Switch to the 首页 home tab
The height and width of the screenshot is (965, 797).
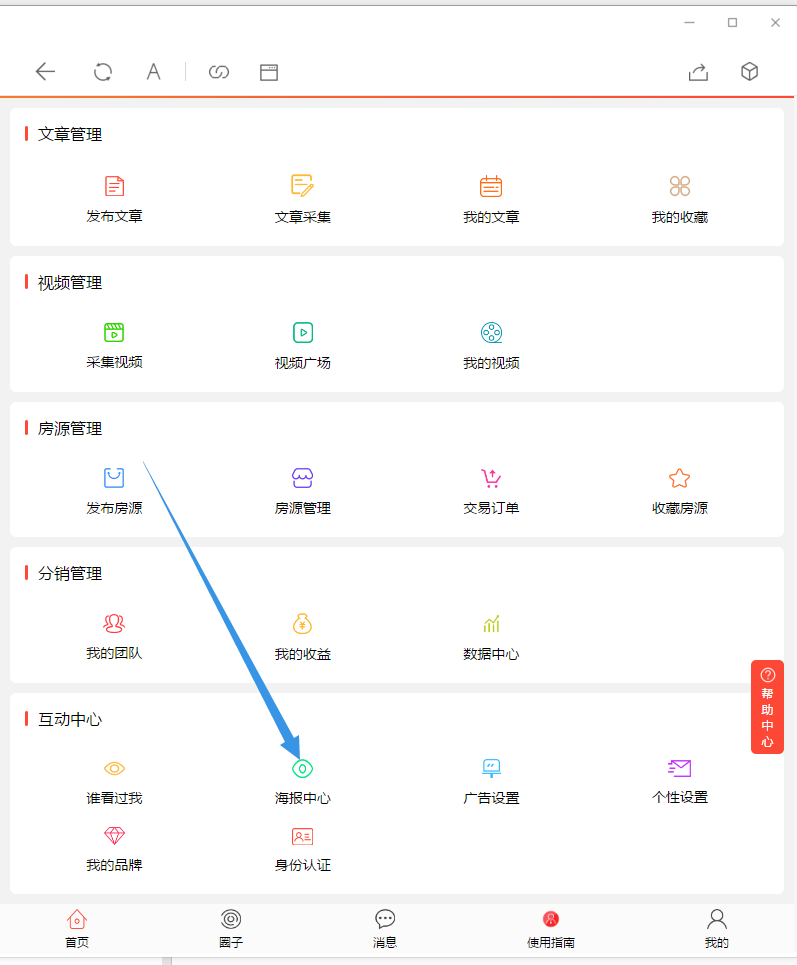click(x=77, y=926)
